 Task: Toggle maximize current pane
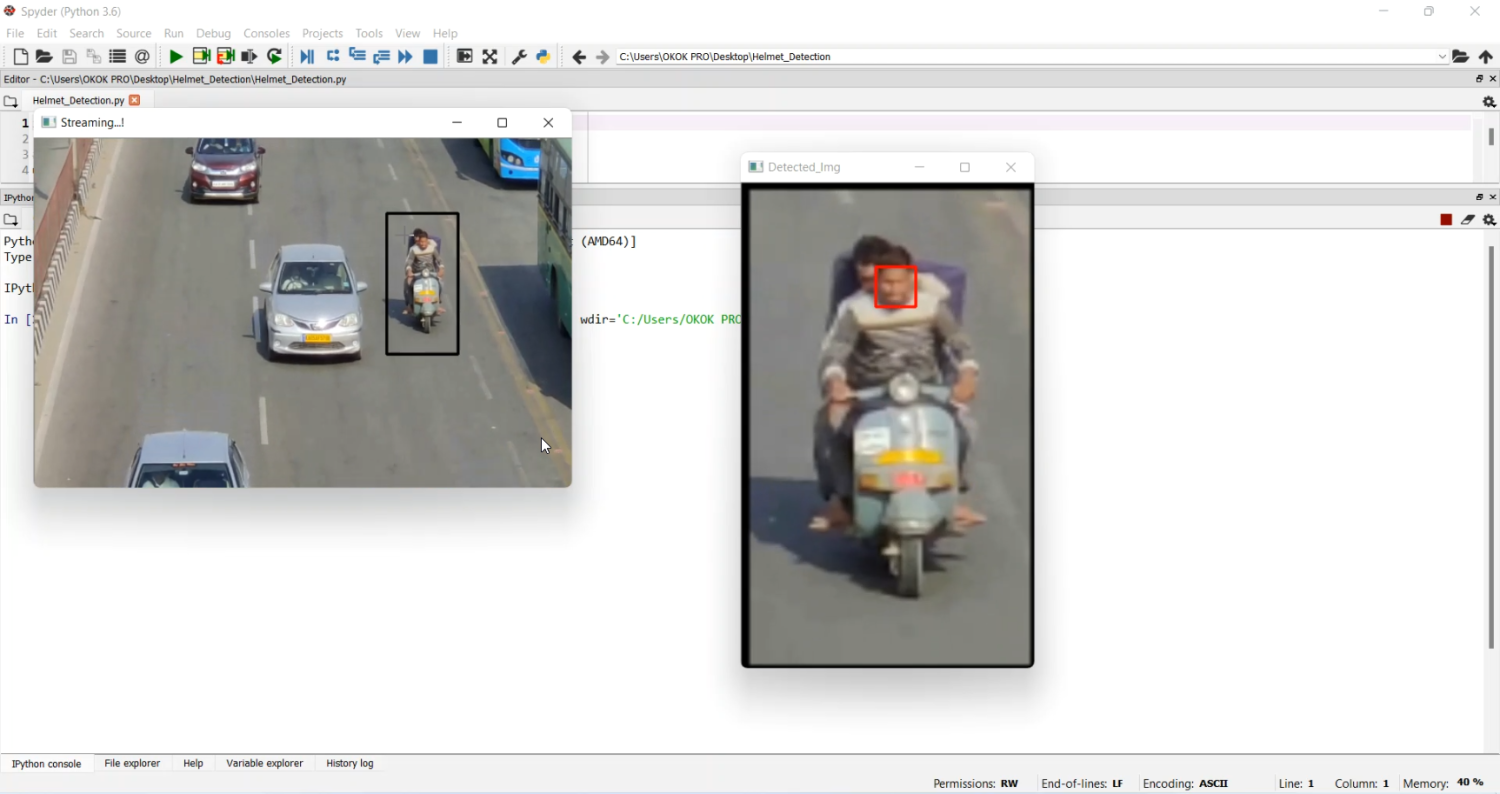point(463,56)
